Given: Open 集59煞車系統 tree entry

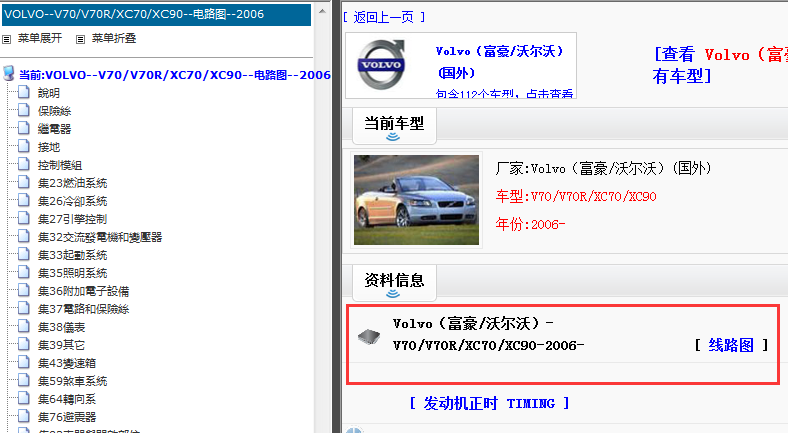Looking at the screenshot, I should coord(72,381).
